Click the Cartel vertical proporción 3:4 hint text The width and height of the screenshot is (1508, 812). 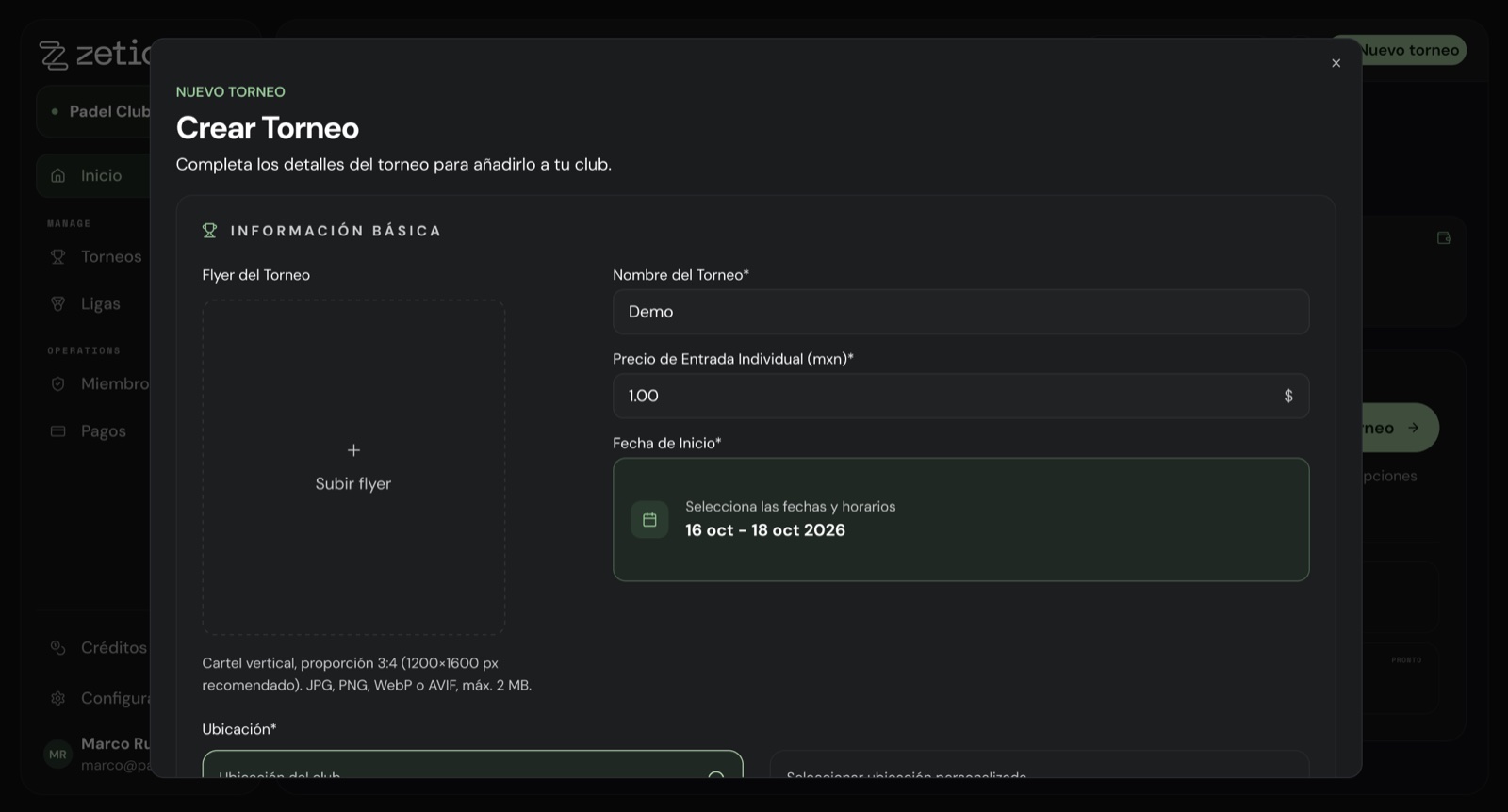(x=367, y=674)
